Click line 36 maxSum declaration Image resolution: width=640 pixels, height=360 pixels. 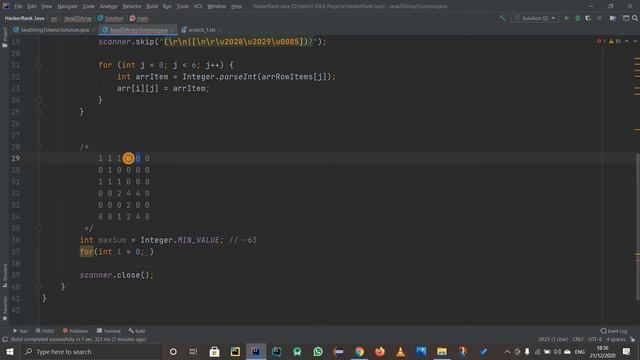(168, 240)
